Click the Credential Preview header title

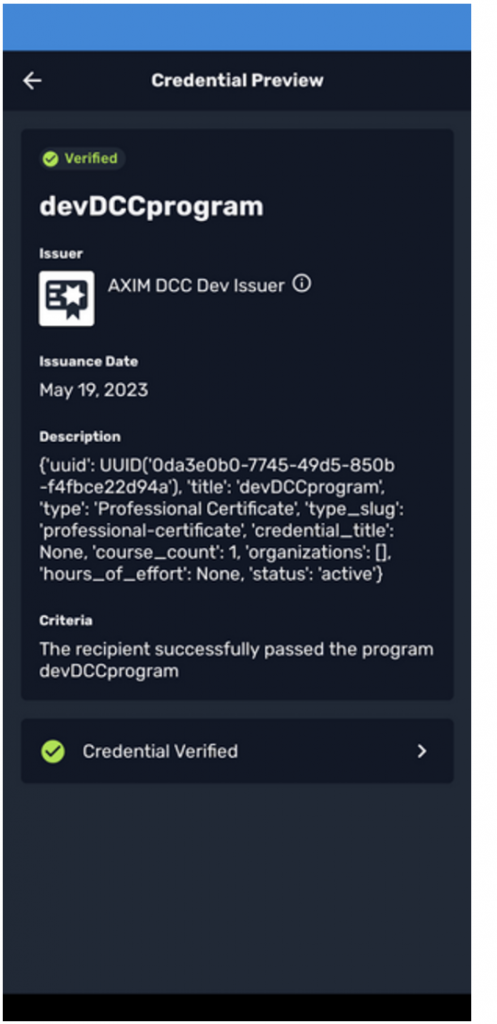[x=237, y=80]
